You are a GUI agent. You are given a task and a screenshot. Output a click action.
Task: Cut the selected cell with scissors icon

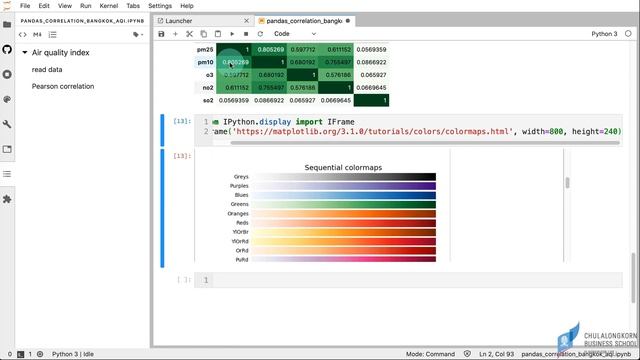[189, 34]
